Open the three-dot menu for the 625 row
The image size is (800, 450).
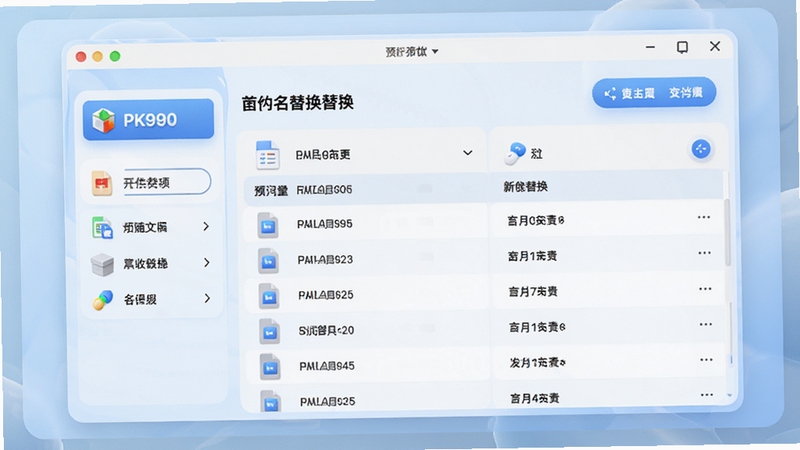click(x=705, y=289)
